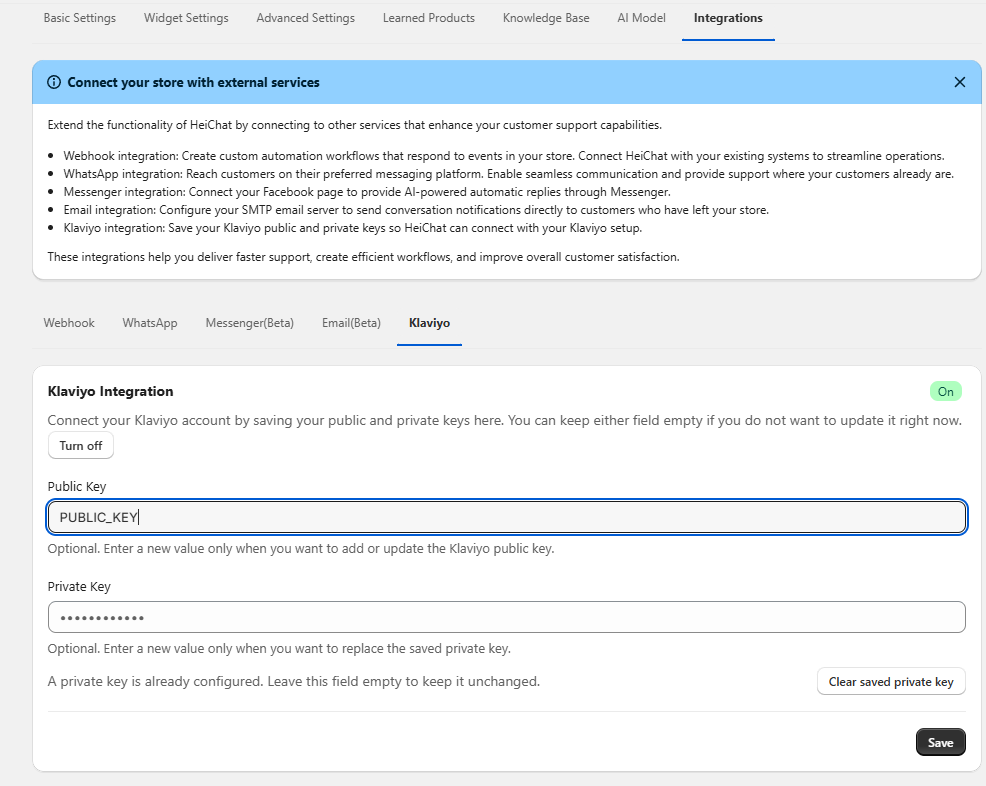Dismiss the external services info banner
986x786 pixels.
tap(959, 82)
